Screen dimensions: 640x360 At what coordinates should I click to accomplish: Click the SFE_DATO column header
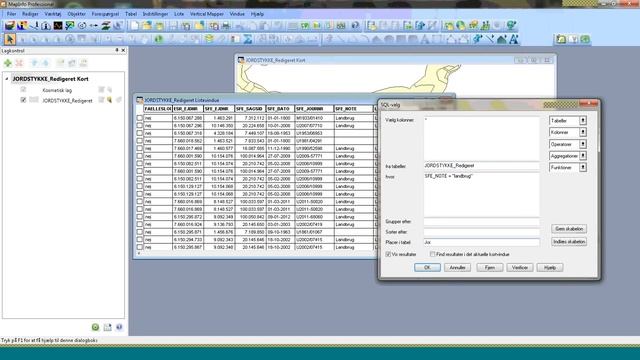coord(280,109)
